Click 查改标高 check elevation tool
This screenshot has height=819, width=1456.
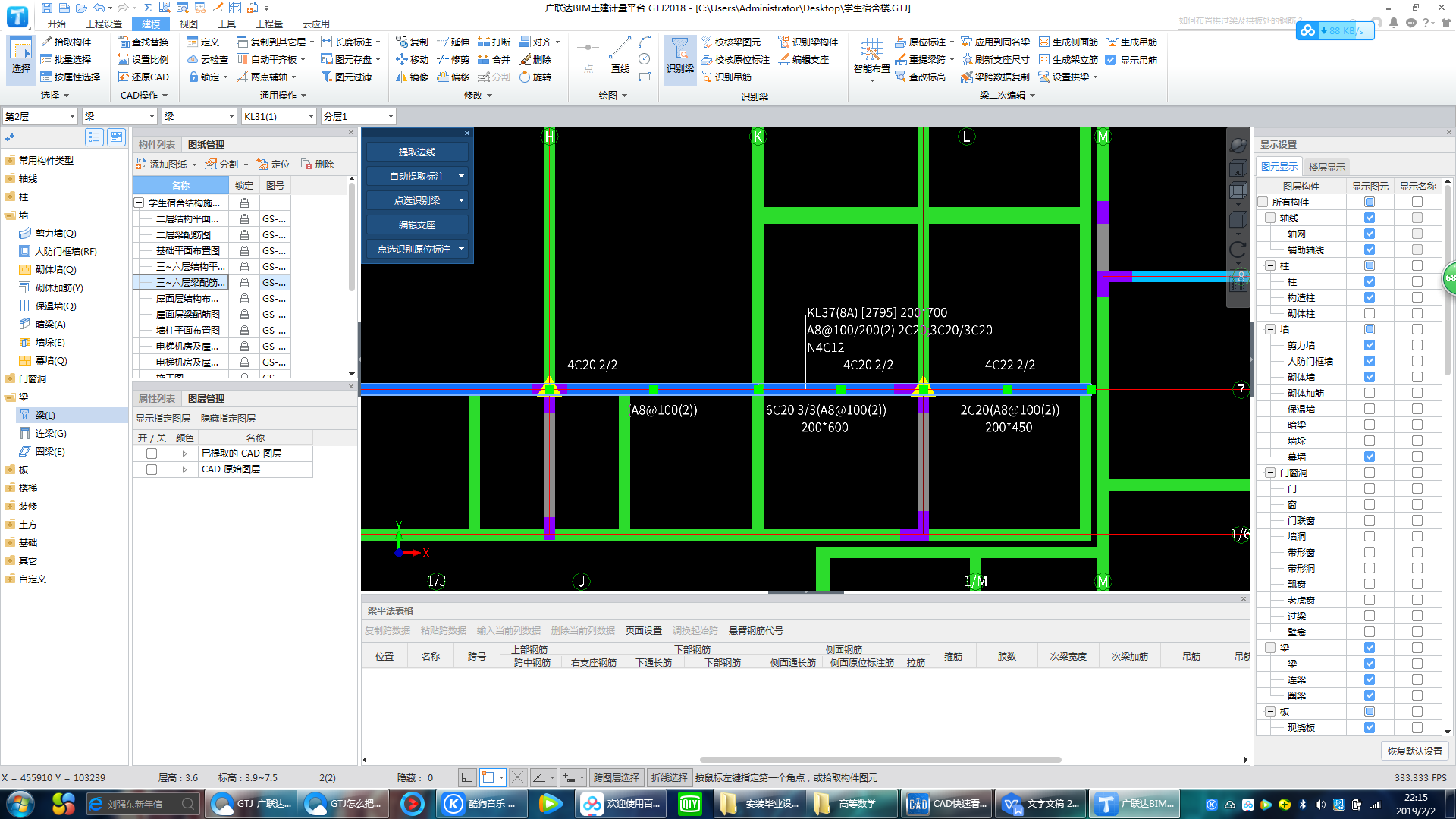(921, 77)
